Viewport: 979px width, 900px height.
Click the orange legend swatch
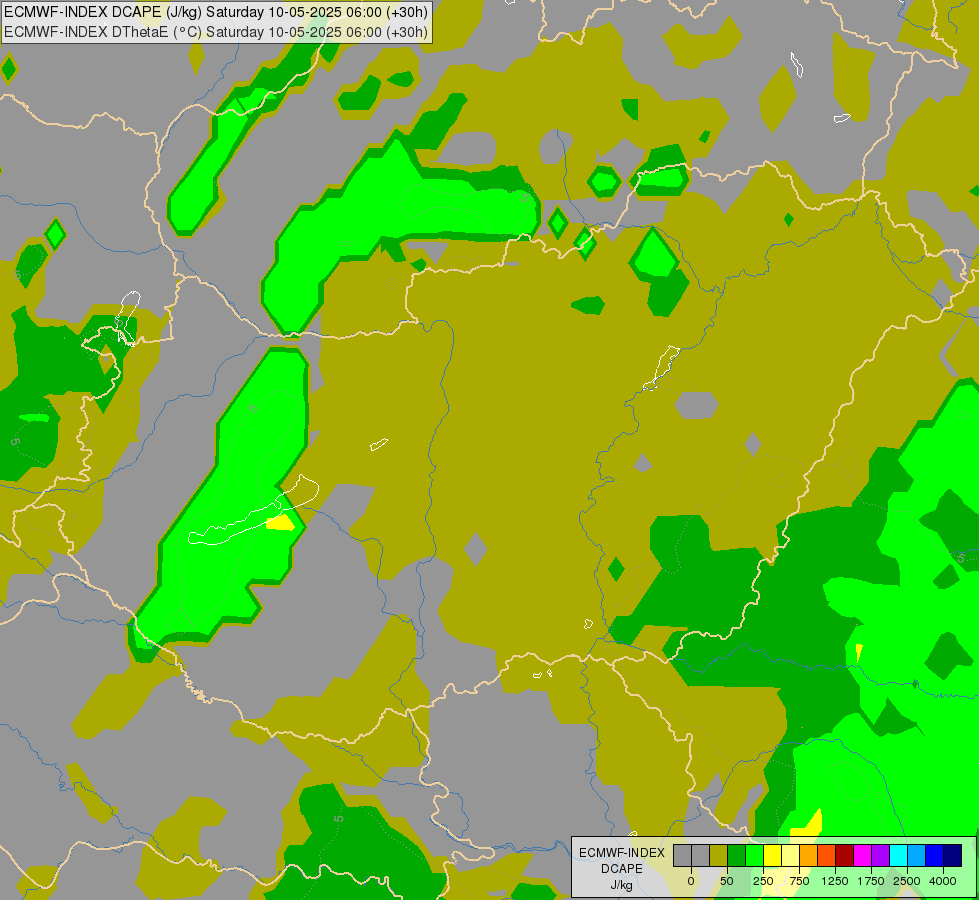809,856
